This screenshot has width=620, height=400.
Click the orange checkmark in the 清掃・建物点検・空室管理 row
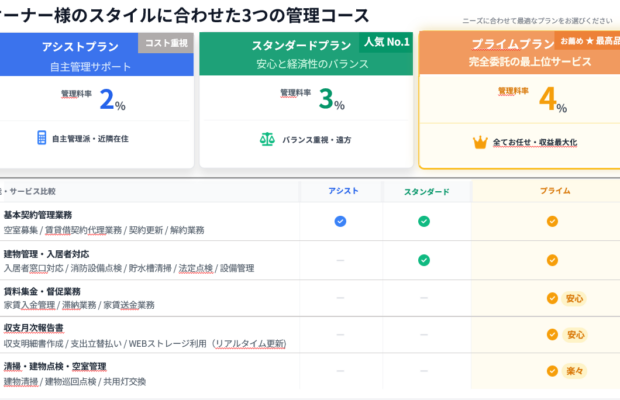pos(552,371)
